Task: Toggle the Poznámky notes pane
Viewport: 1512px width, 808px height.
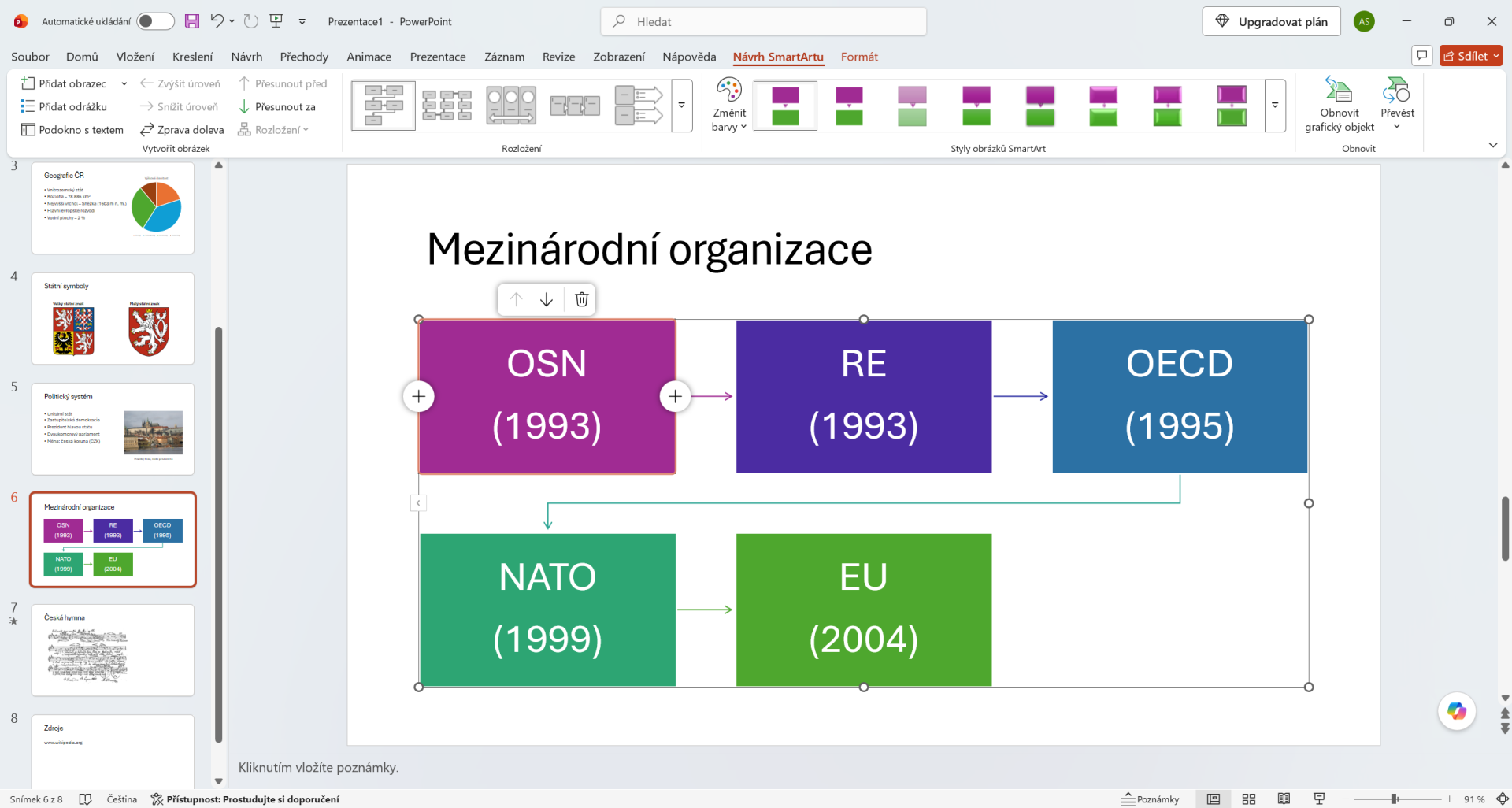Action: [1151, 799]
